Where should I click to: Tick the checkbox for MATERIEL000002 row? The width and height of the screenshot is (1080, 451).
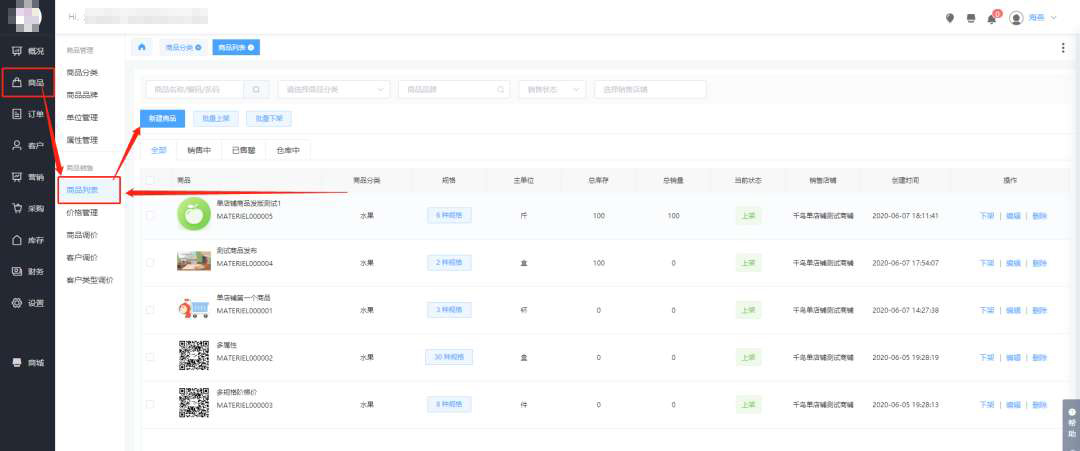[x=151, y=357]
